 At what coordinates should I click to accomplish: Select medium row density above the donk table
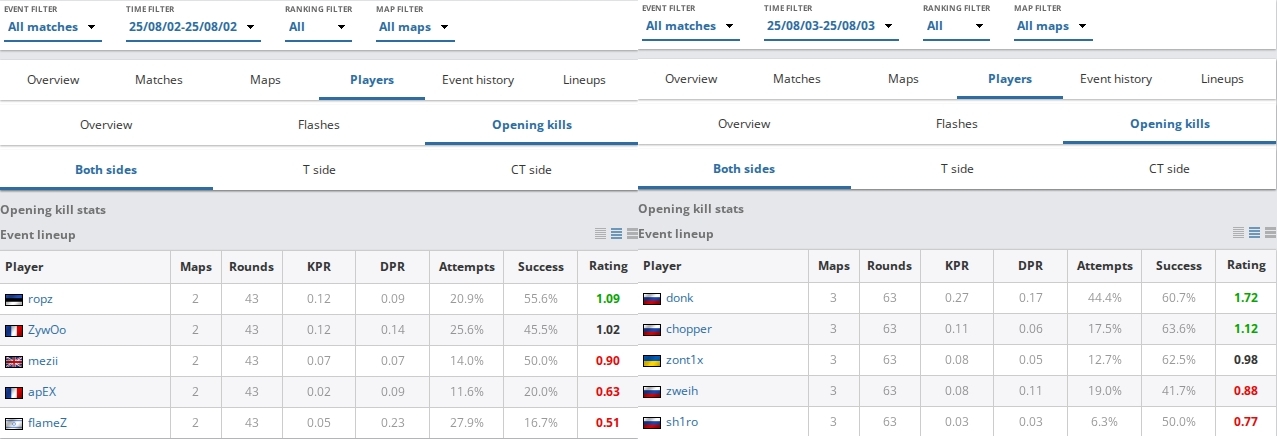[x=1254, y=233]
